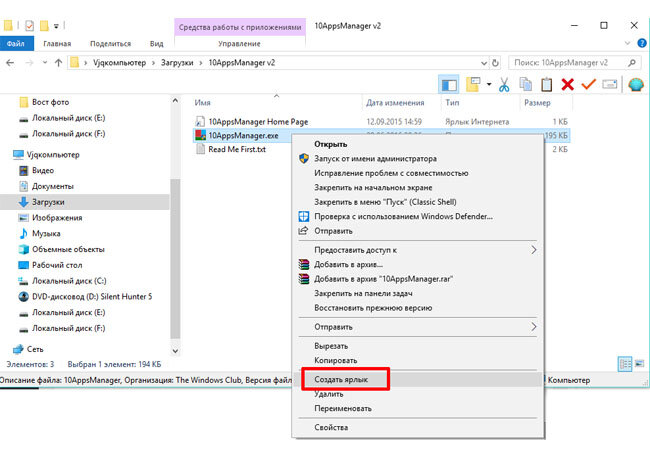Switch to details view icon in status bar

click(625, 364)
